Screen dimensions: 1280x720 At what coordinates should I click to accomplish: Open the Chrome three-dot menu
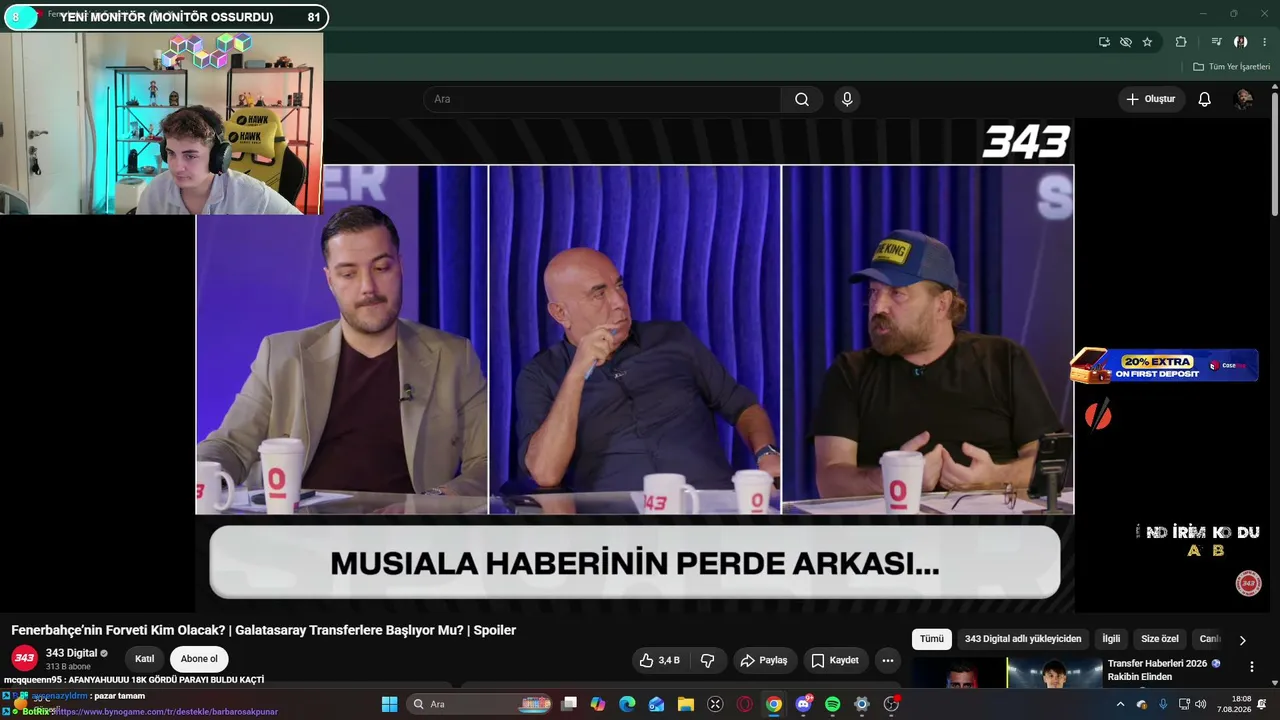click(1265, 42)
